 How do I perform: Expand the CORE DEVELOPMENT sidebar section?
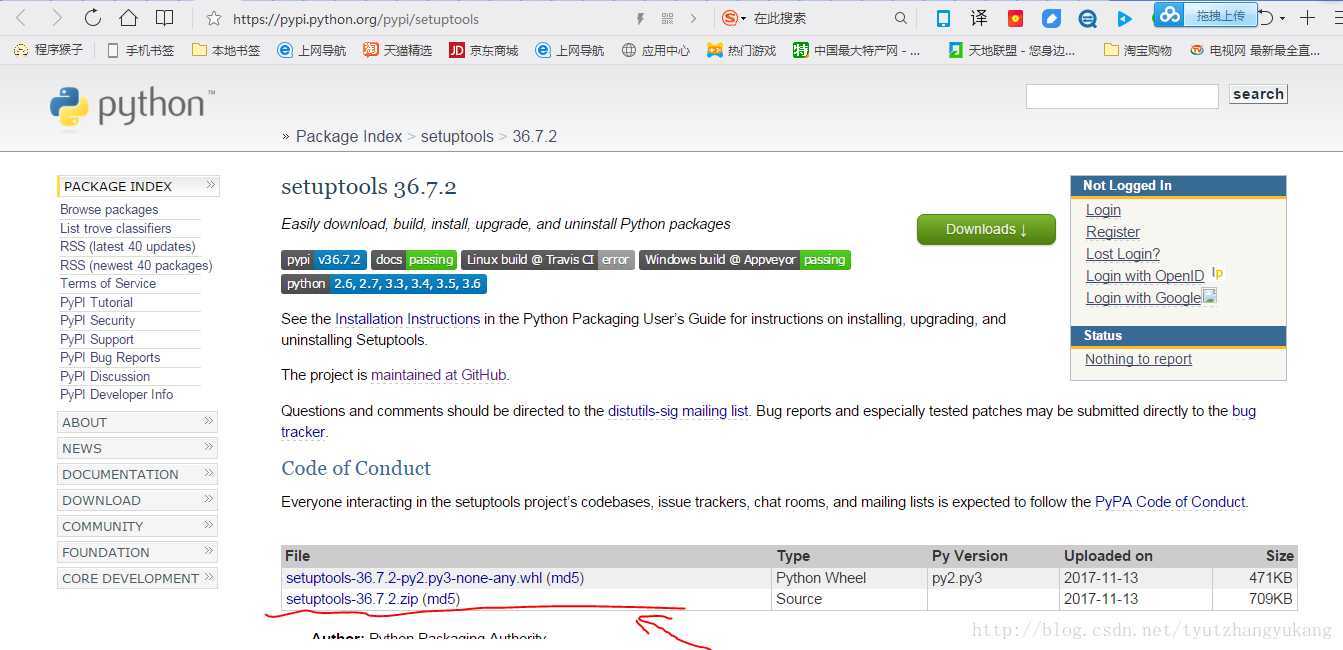[x=138, y=578]
